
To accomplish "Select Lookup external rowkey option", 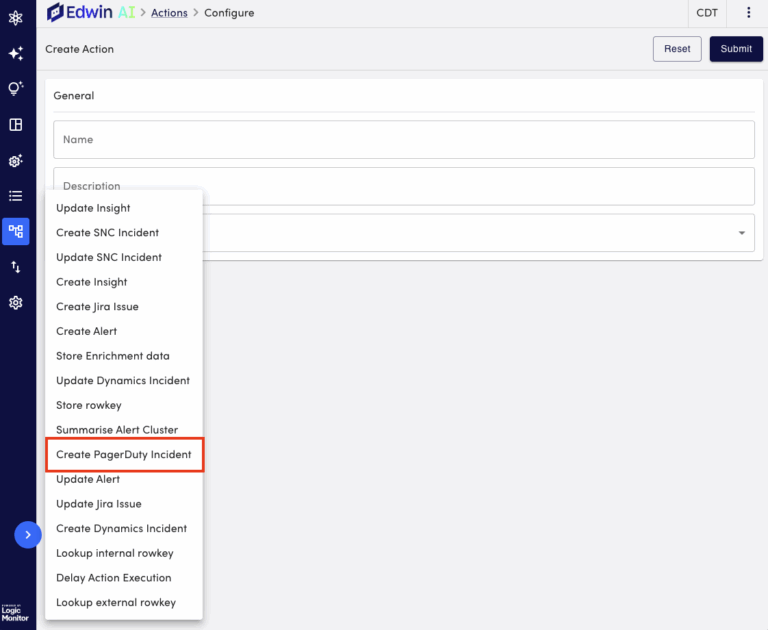I will point(124,603).
